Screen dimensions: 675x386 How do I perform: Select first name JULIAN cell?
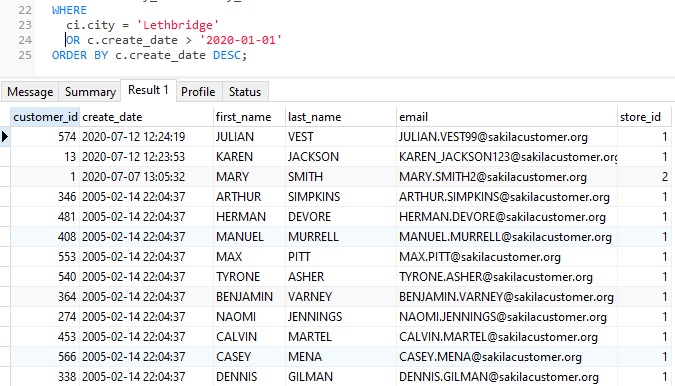click(249, 137)
